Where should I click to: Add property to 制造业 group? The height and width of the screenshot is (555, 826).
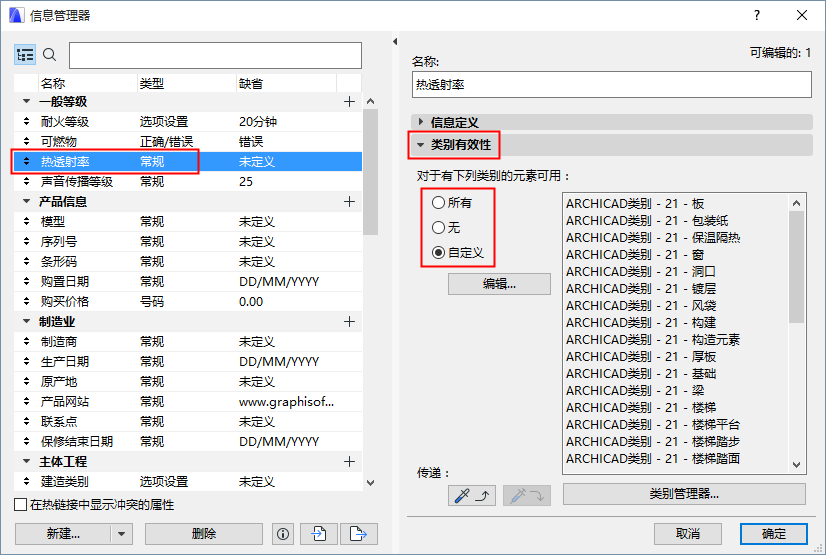click(x=349, y=322)
